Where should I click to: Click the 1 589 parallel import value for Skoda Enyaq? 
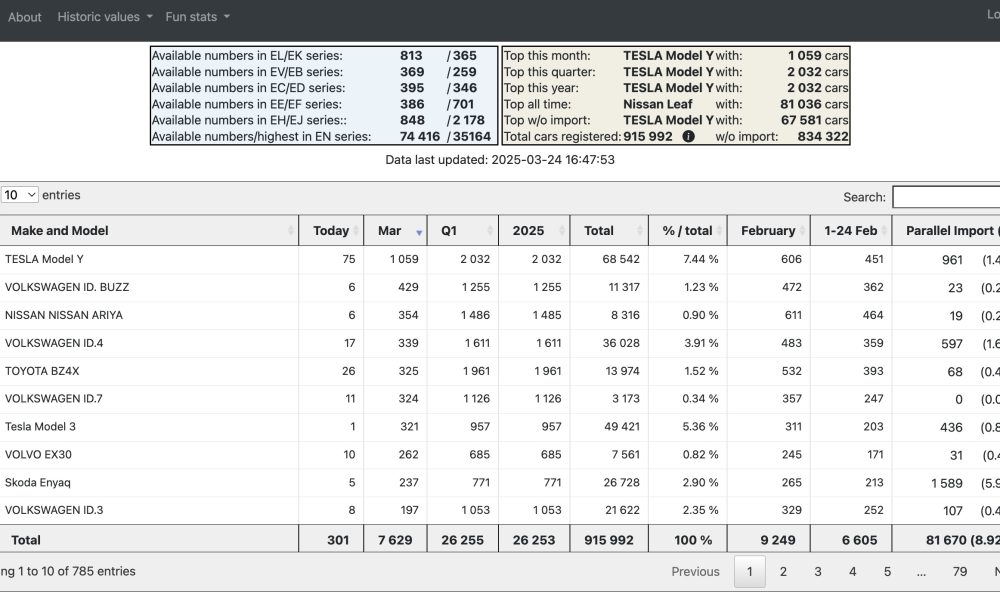coord(946,483)
